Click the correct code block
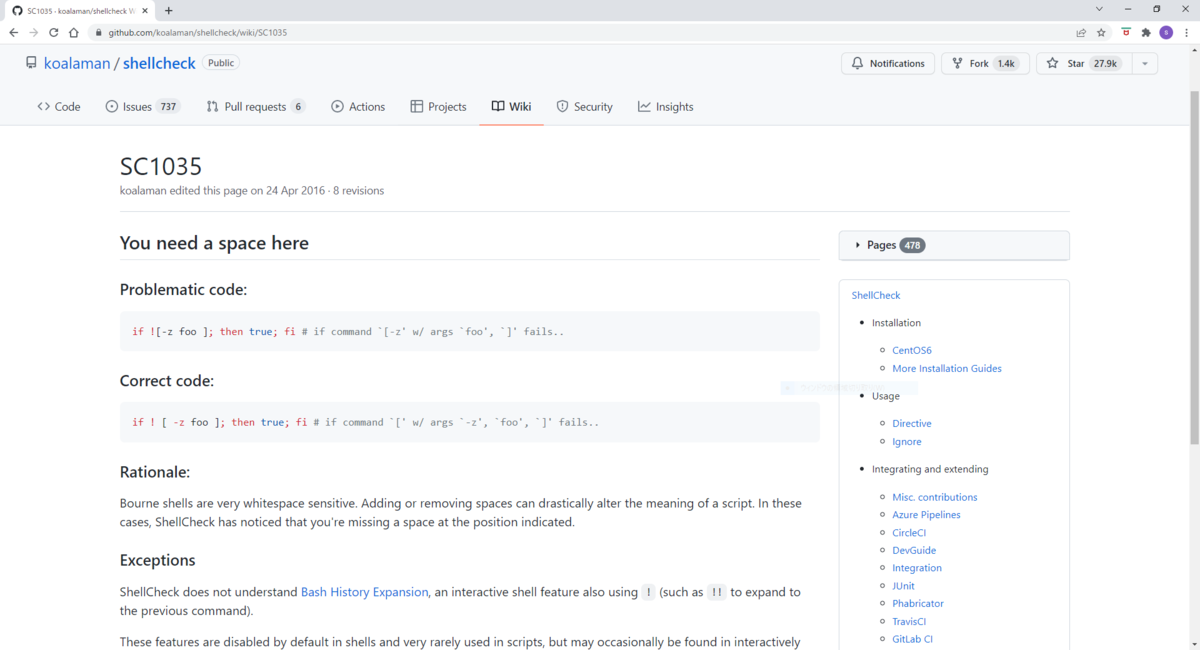The height and width of the screenshot is (650, 1200). (469, 422)
